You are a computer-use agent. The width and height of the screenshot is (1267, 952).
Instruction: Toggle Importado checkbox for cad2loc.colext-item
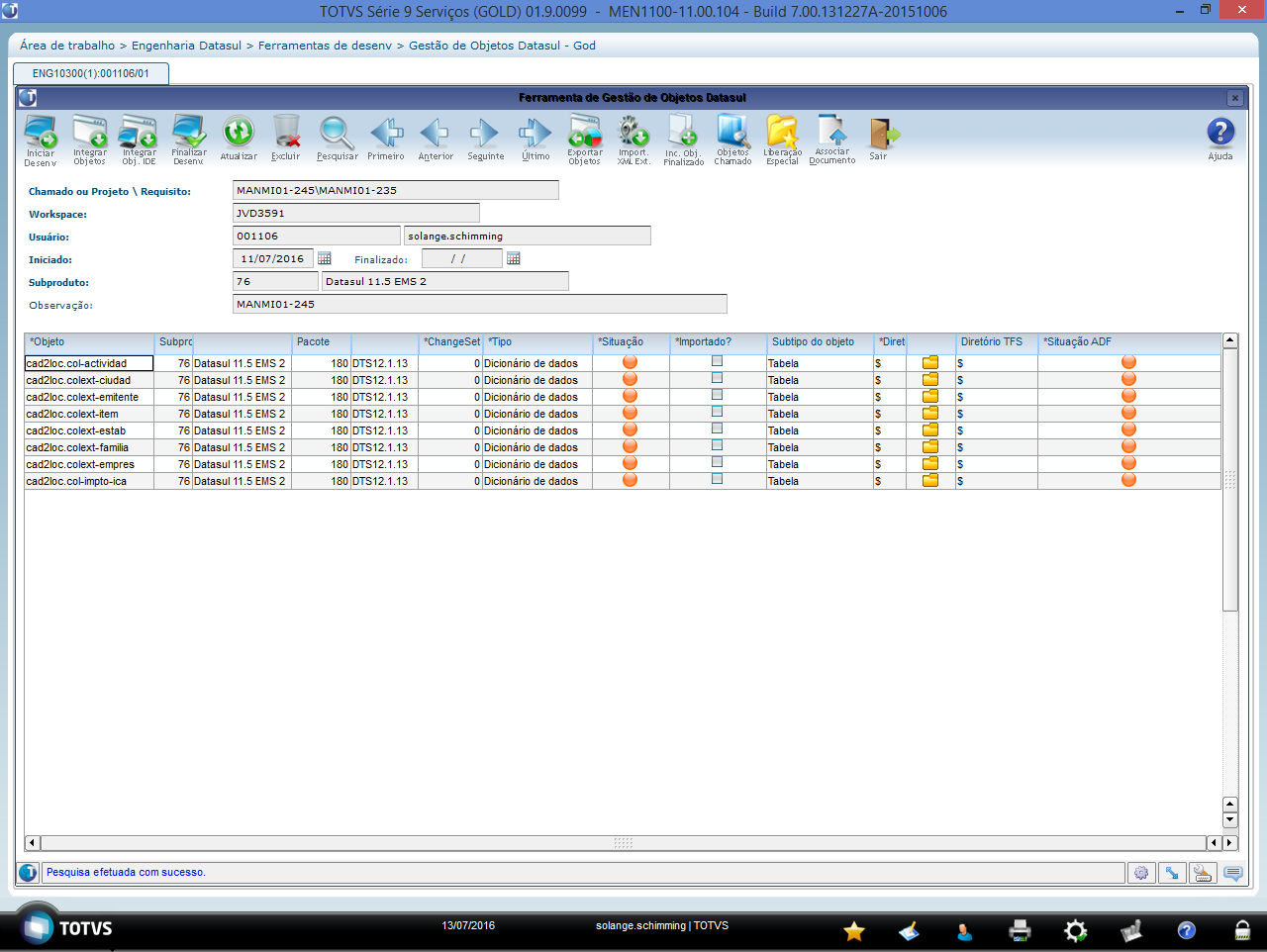click(717, 412)
